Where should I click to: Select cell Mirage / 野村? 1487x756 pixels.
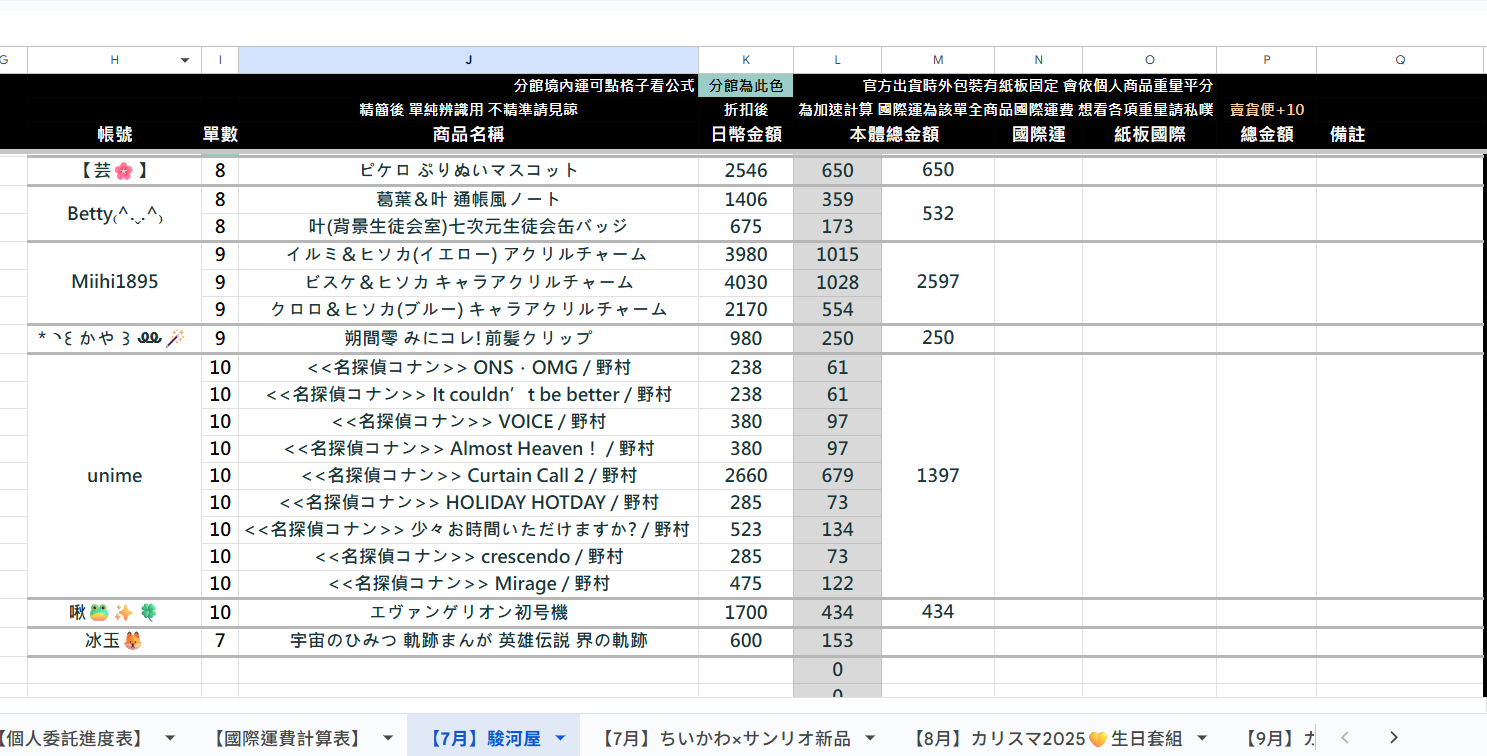[468, 584]
